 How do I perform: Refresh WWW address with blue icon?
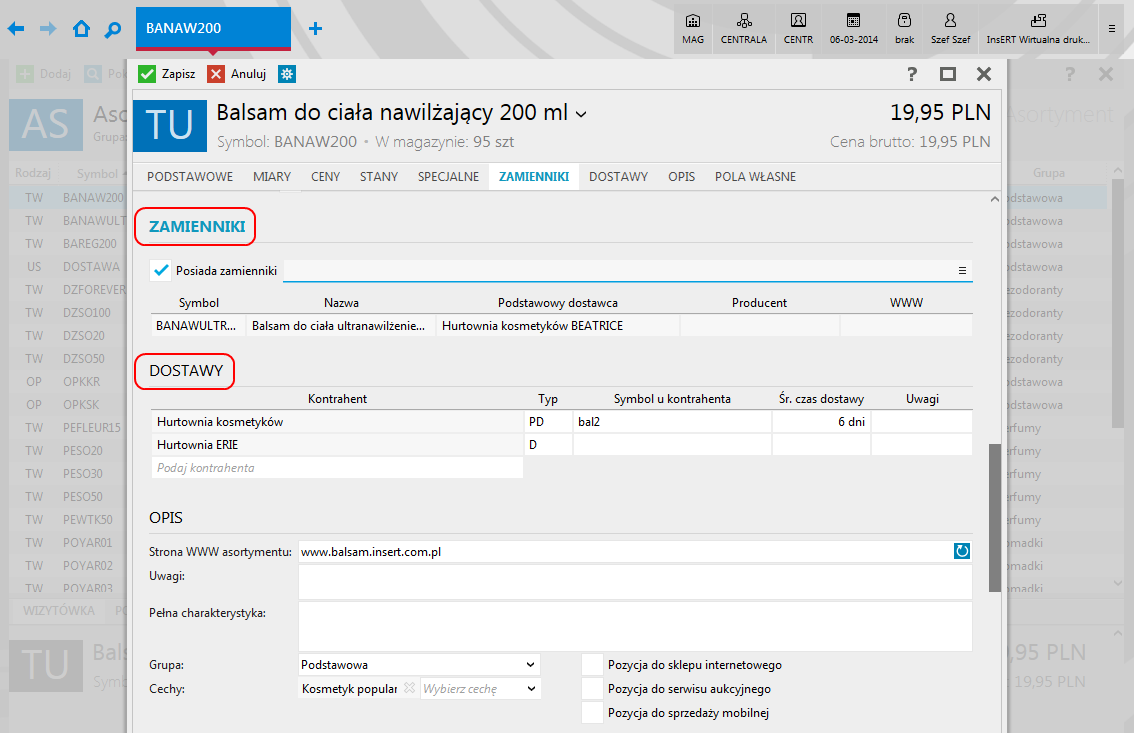(962, 551)
